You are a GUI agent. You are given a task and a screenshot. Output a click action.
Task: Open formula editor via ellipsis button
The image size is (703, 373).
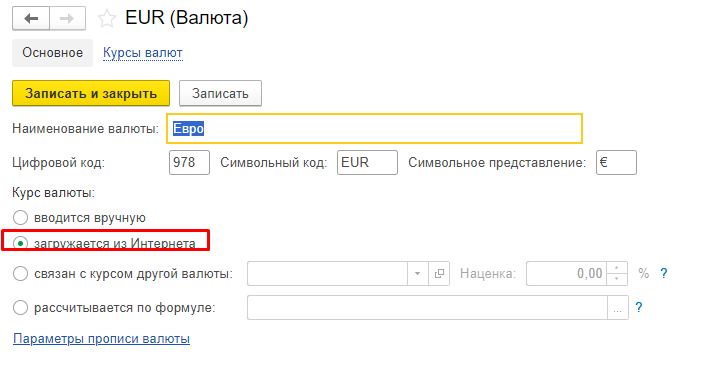tap(617, 308)
